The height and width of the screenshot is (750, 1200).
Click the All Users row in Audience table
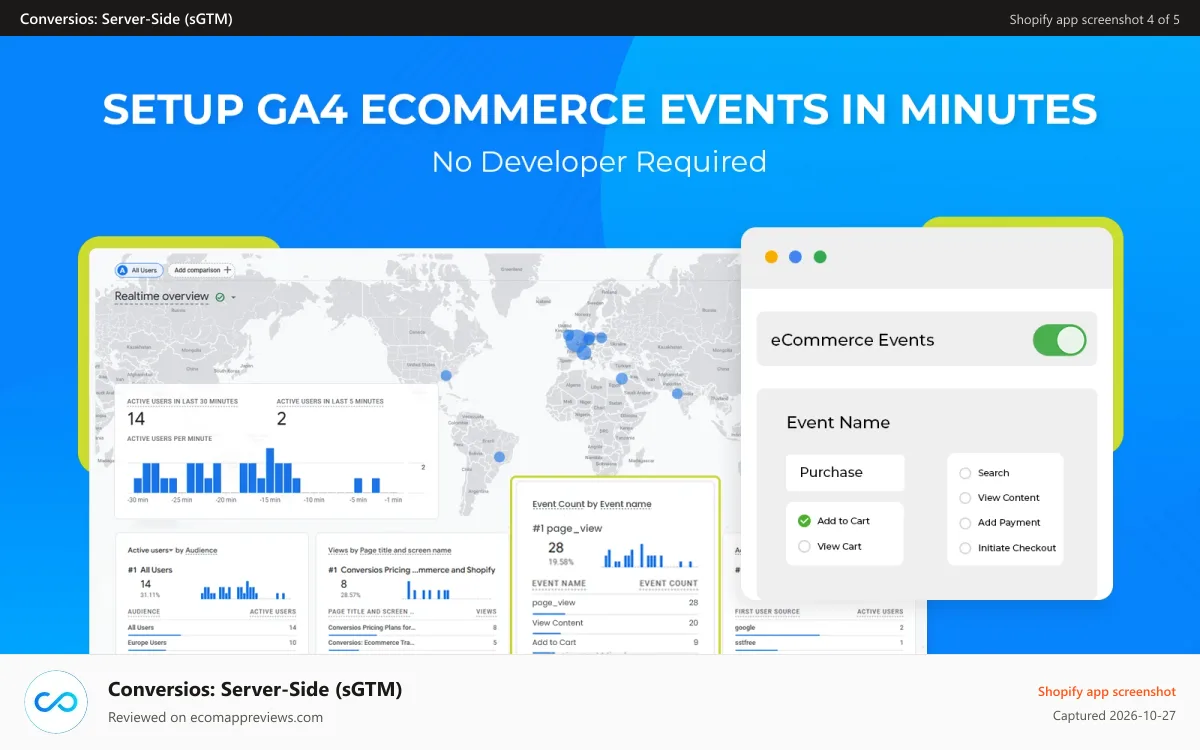[212, 628]
